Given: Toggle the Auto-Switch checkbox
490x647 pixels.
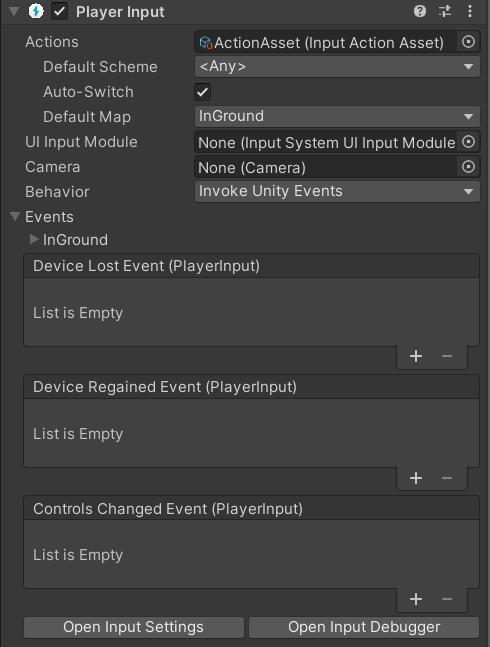Looking at the screenshot, I should coord(203,92).
